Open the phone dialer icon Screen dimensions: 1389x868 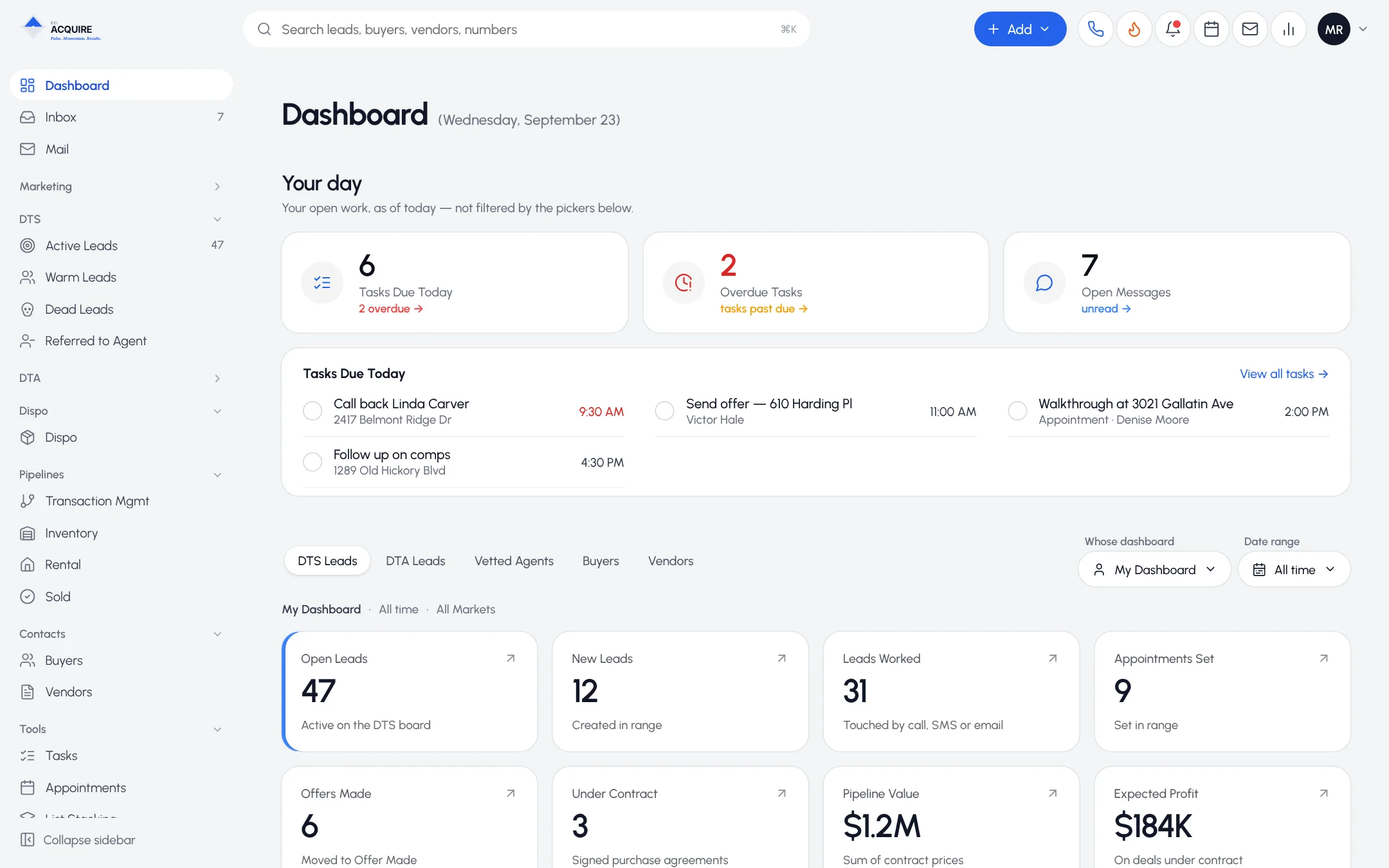pyautogui.click(x=1095, y=29)
